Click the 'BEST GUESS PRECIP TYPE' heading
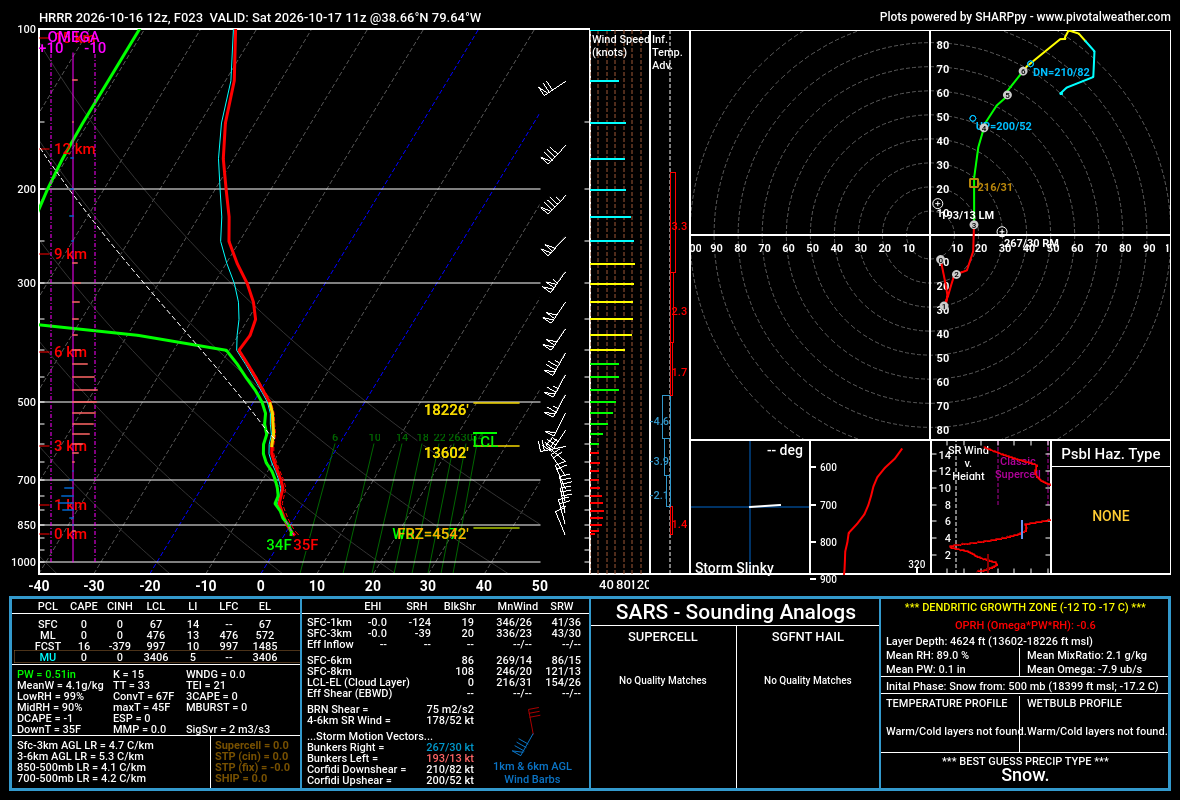Image resolution: width=1180 pixels, height=800 pixels. 1025,761
